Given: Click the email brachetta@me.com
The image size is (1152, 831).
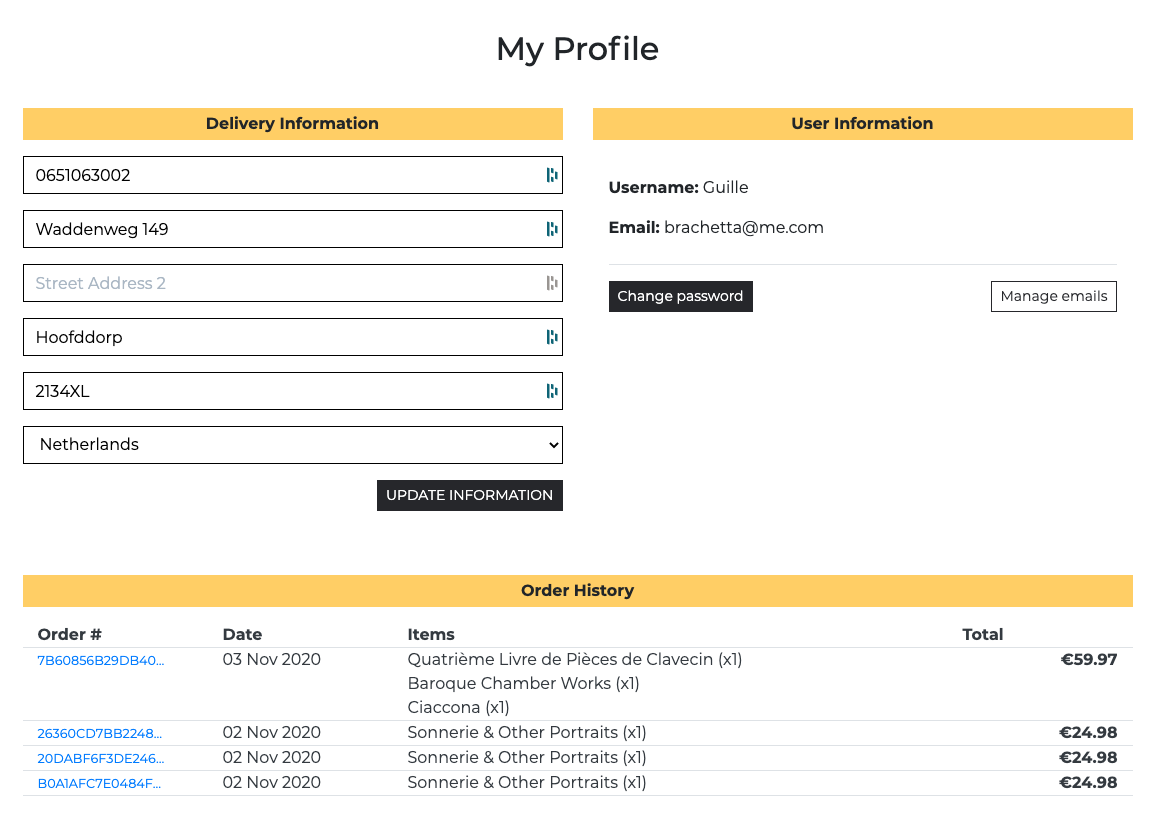Looking at the screenshot, I should pyautogui.click(x=744, y=228).
